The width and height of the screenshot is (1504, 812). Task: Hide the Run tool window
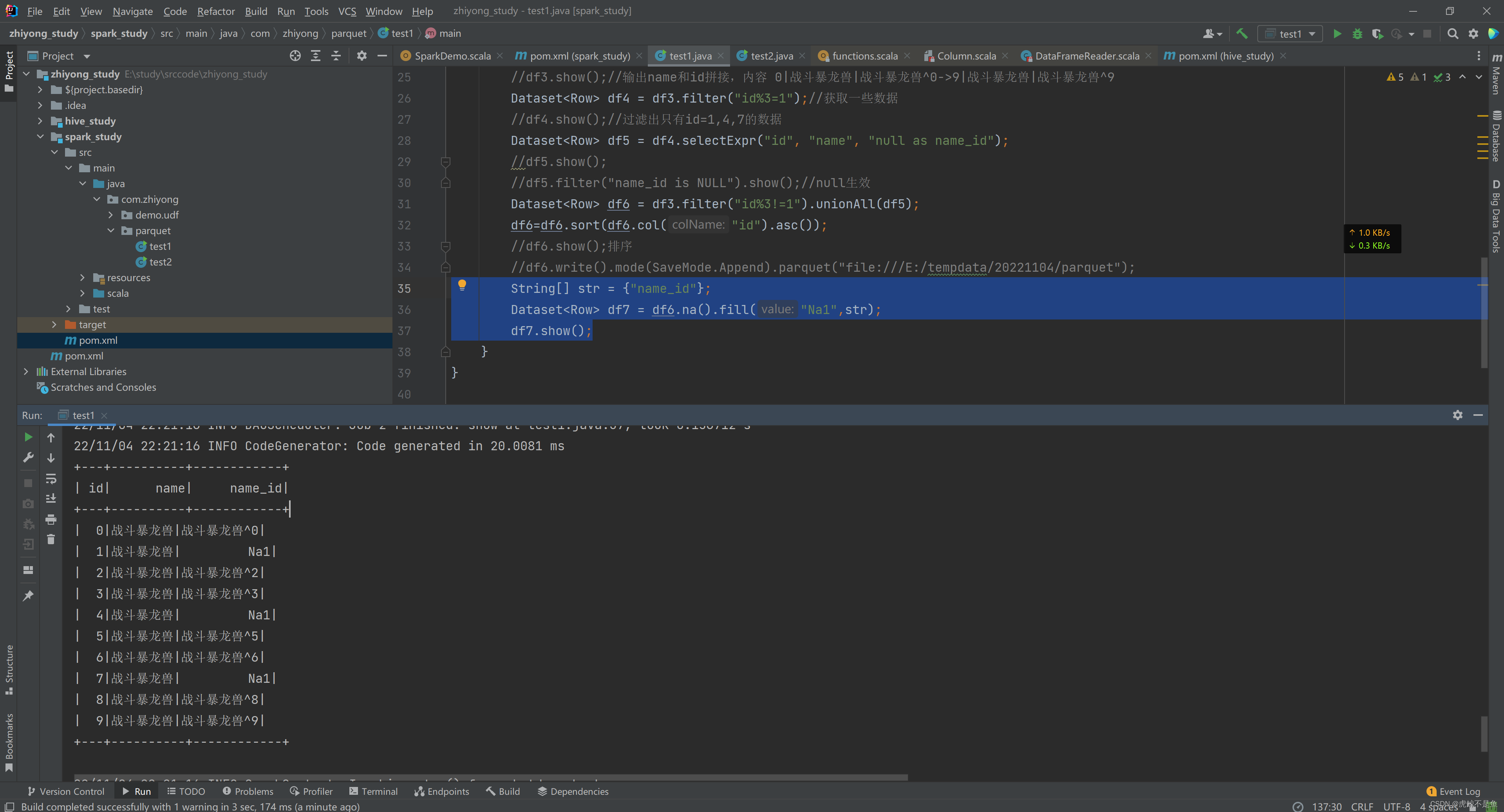(1478, 415)
